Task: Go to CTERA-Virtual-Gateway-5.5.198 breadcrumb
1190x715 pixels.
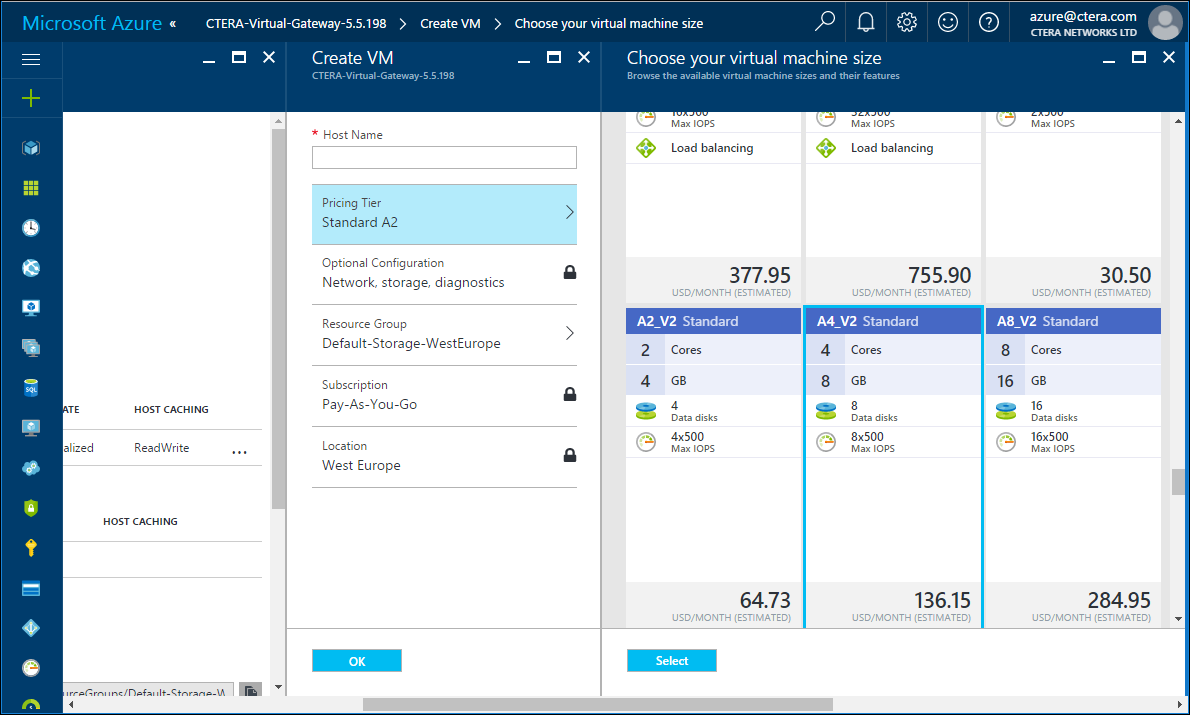Action: (296, 24)
